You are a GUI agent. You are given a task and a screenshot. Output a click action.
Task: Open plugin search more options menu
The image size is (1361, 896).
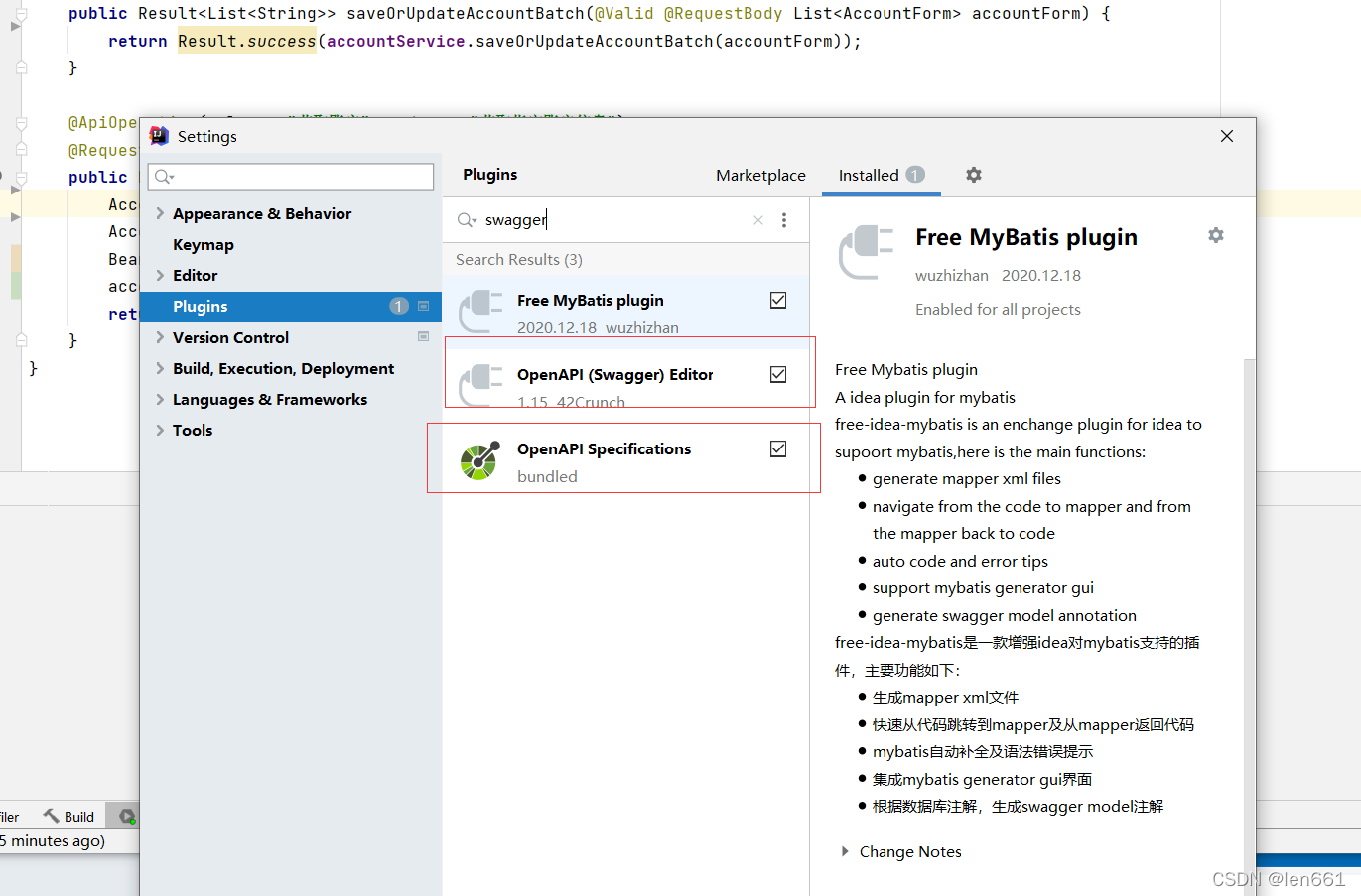point(784,220)
